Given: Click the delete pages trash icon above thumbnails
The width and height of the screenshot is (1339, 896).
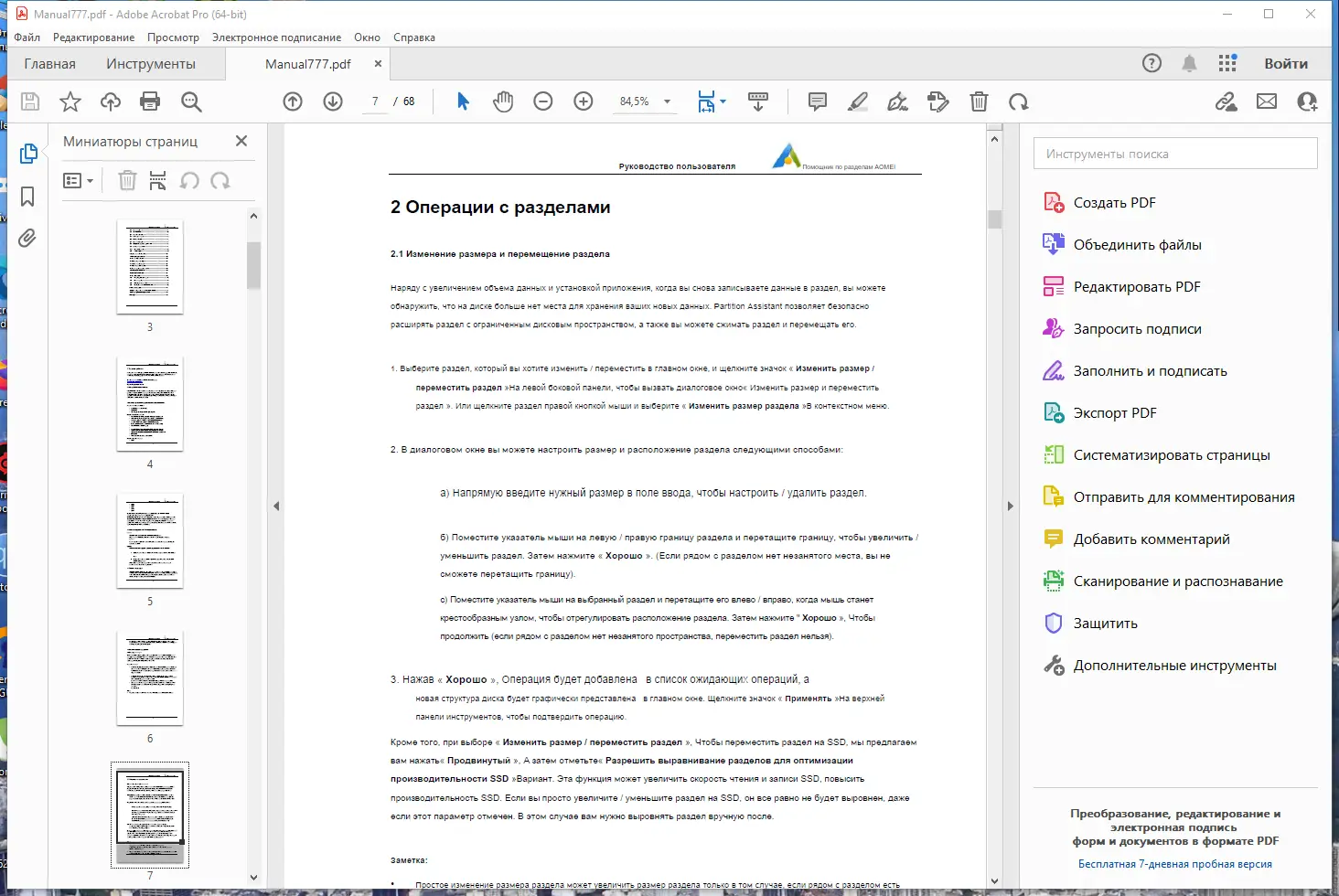Looking at the screenshot, I should [x=128, y=180].
